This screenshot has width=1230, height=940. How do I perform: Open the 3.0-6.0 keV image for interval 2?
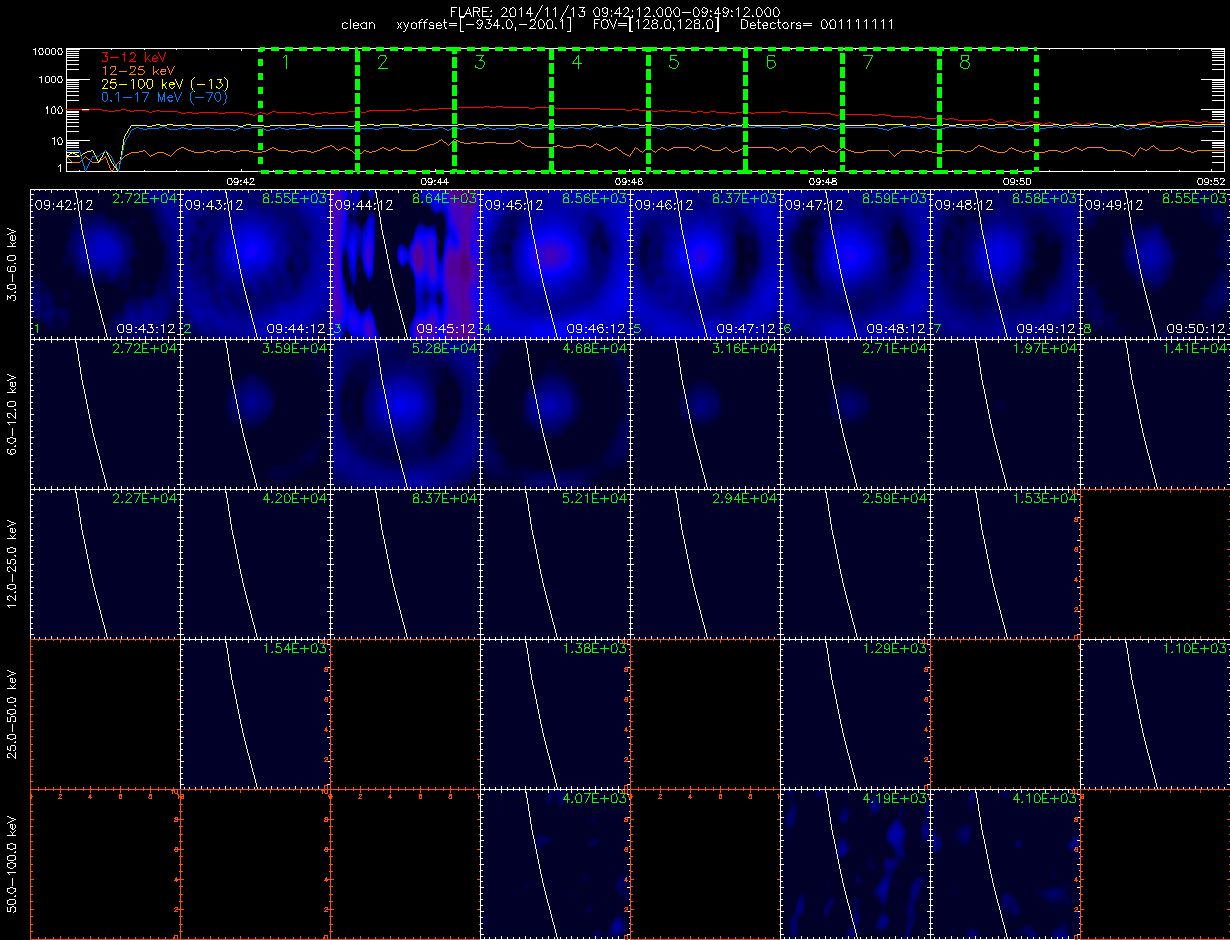click(x=255, y=263)
